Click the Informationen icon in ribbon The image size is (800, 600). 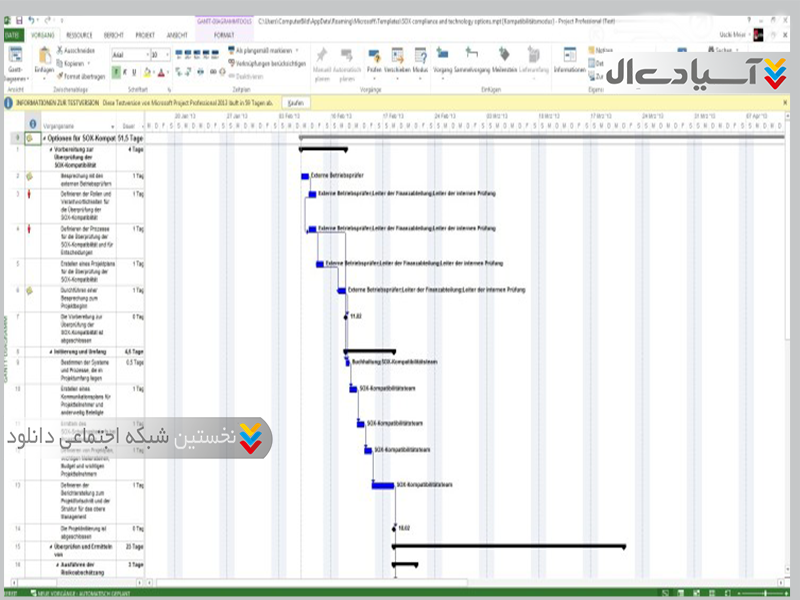(569, 62)
